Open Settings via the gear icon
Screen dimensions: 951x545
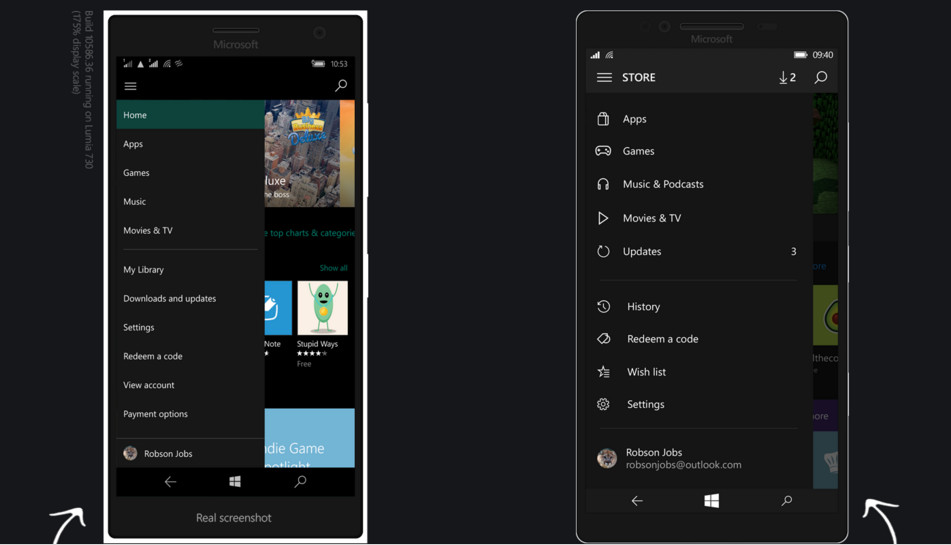click(603, 405)
